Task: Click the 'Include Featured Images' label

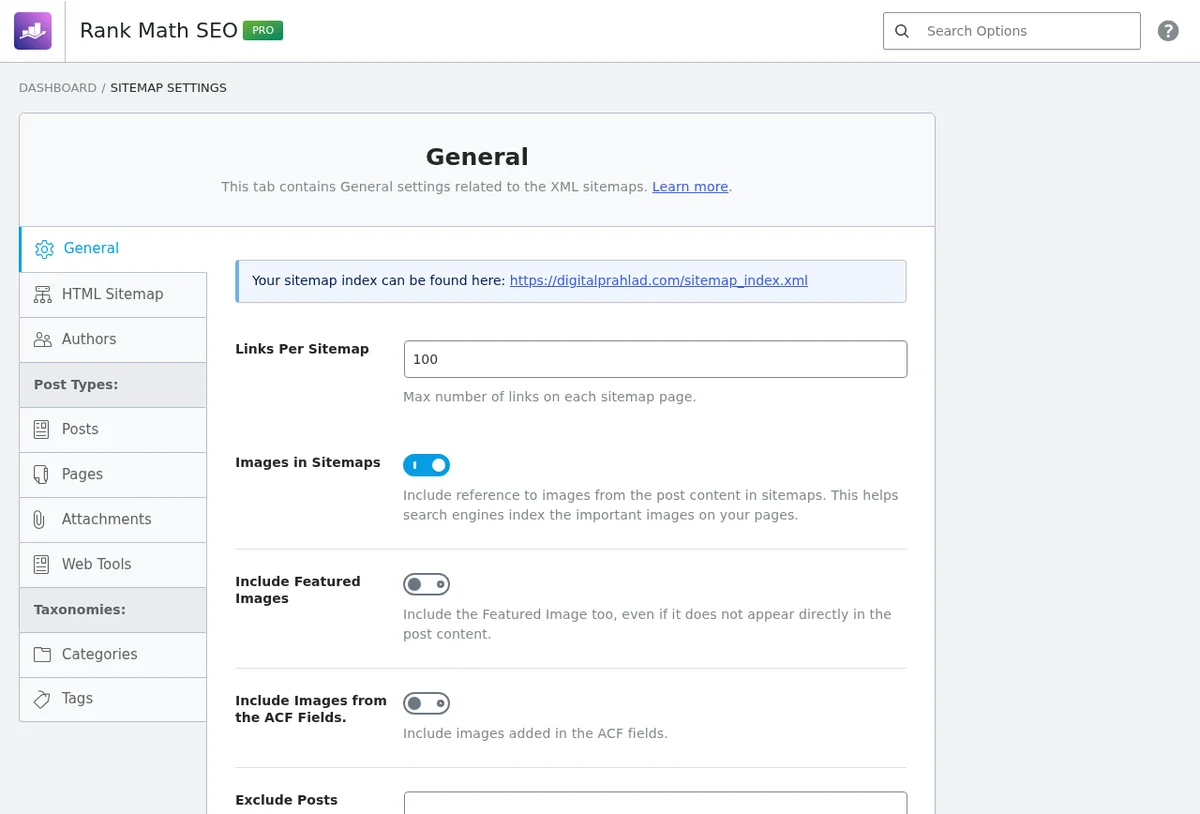Action: 298,590
